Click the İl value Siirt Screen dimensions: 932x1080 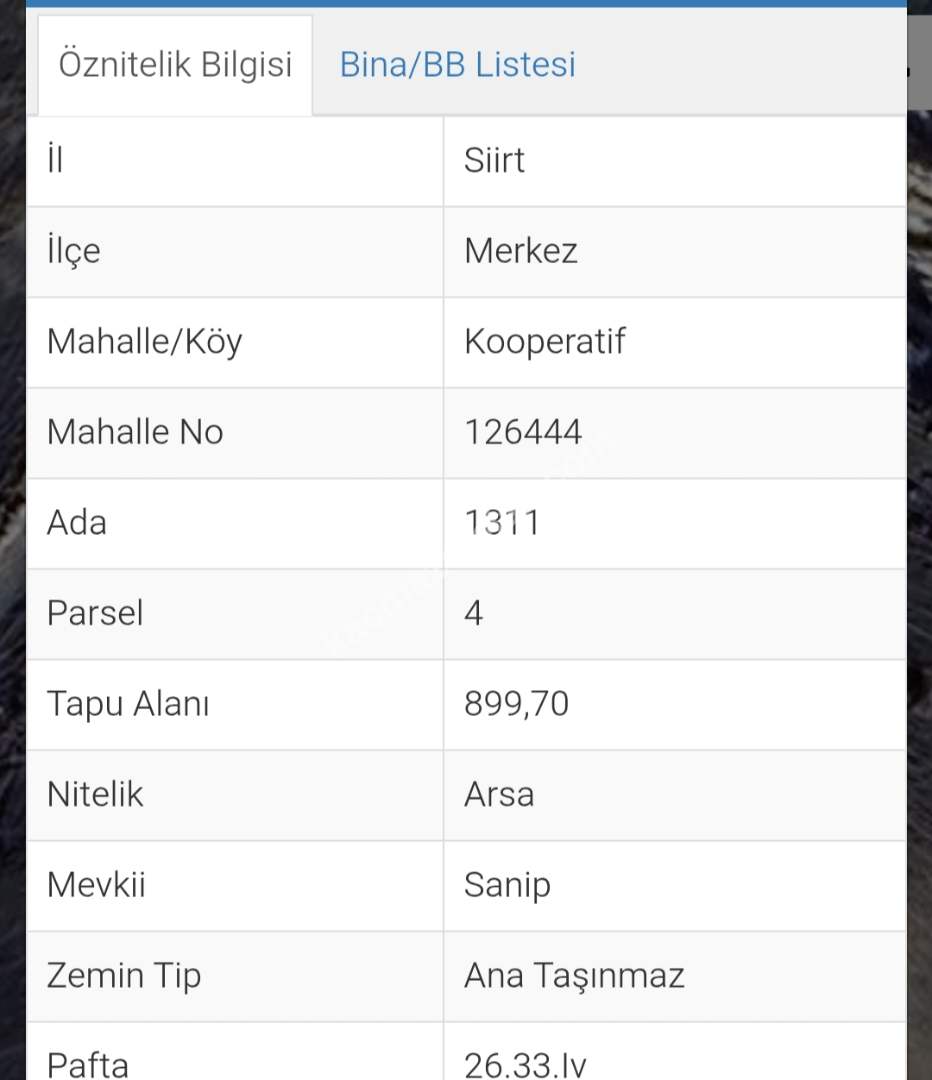pyautogui.click(x=494, y=161)
